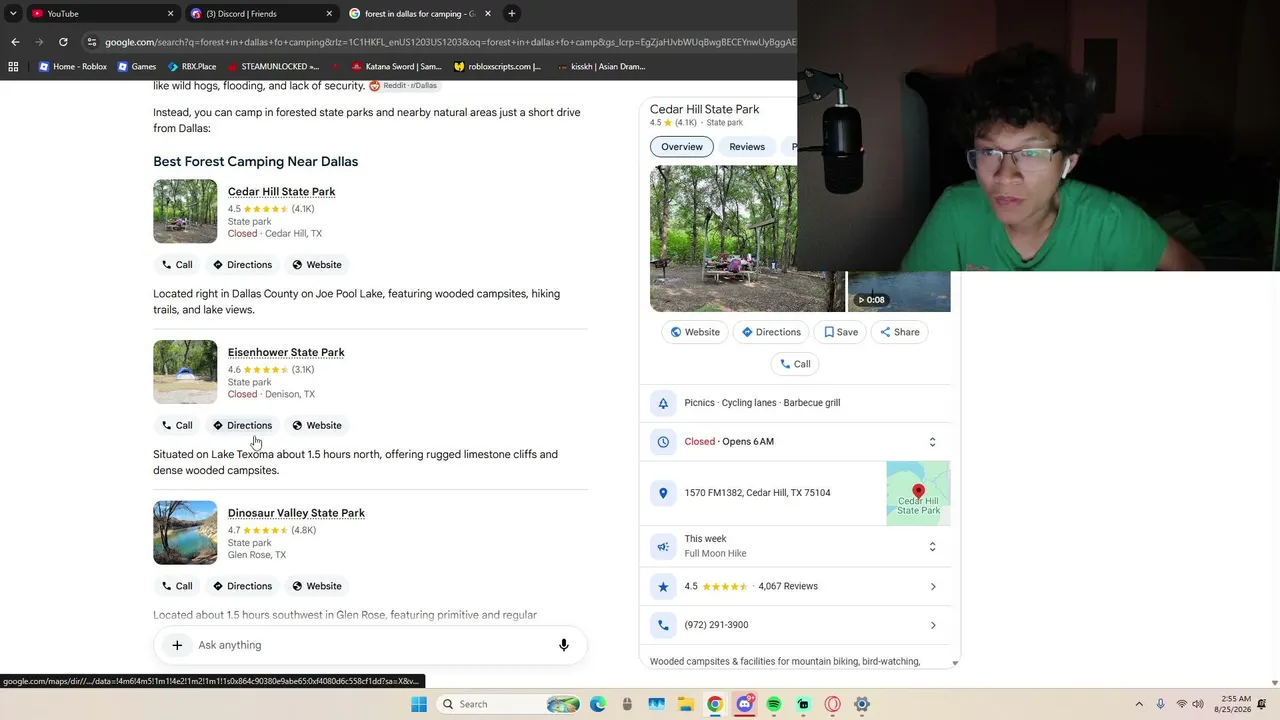Screen dimensions: 1280x720
Task: Play the 0:08 video thumbnail
Action: pos(899,292)
